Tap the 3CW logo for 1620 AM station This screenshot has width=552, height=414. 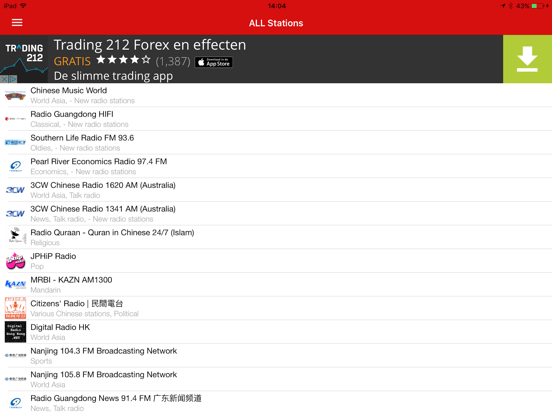tap(15, 190)
